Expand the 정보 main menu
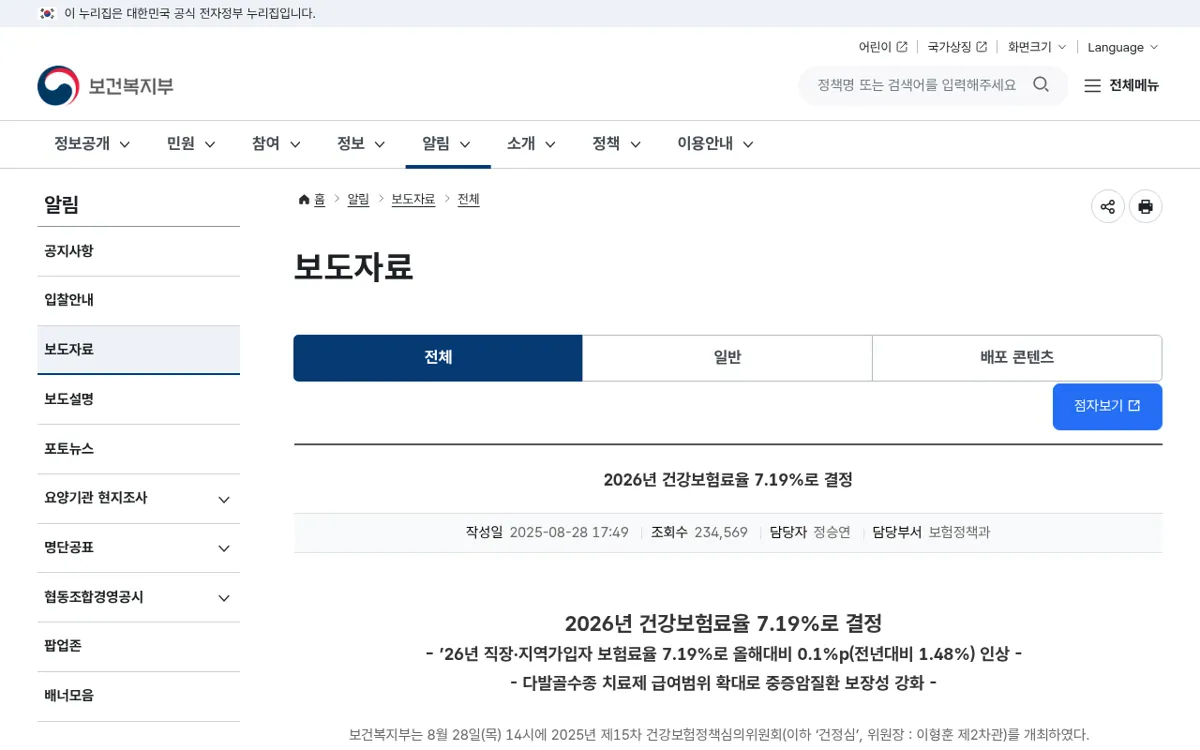This screenshot has height=750, width=1200. click(x=361, y=144)
